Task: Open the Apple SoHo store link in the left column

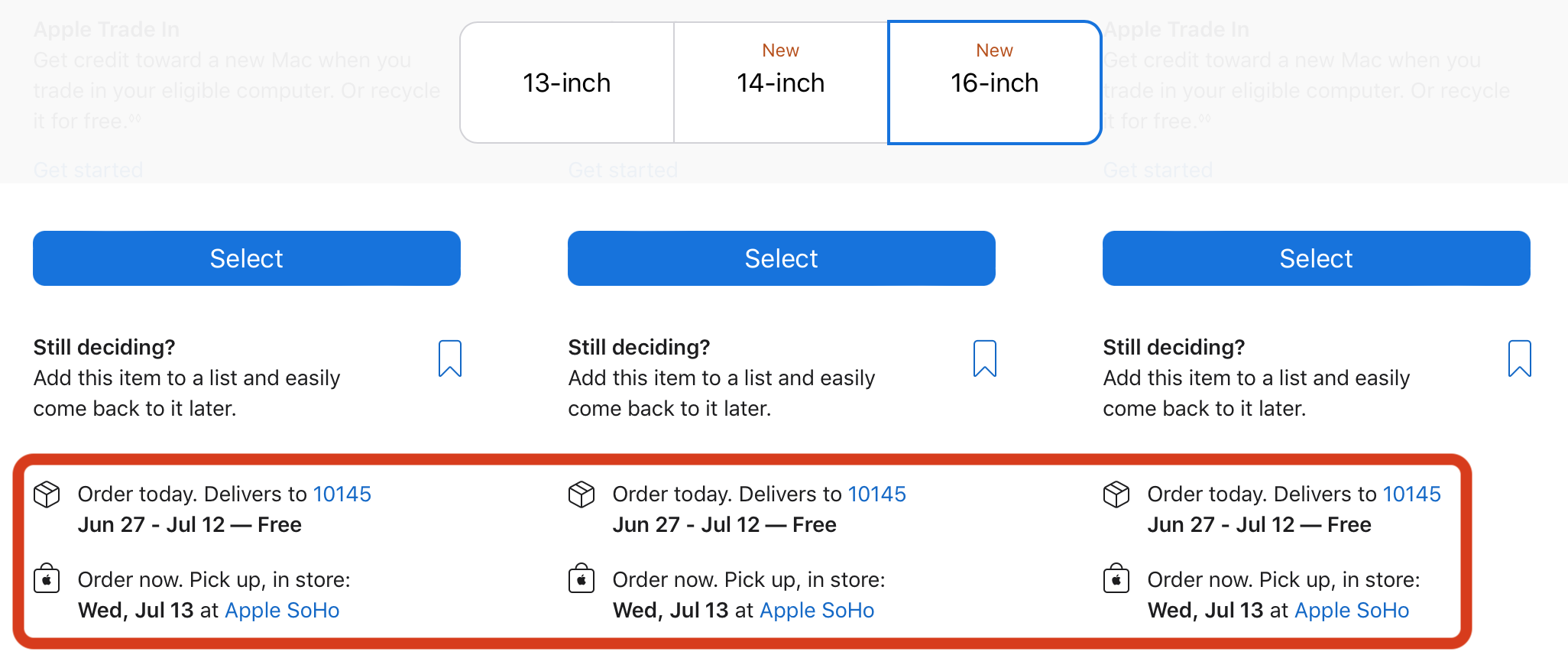Action: (x=282, y=611)
